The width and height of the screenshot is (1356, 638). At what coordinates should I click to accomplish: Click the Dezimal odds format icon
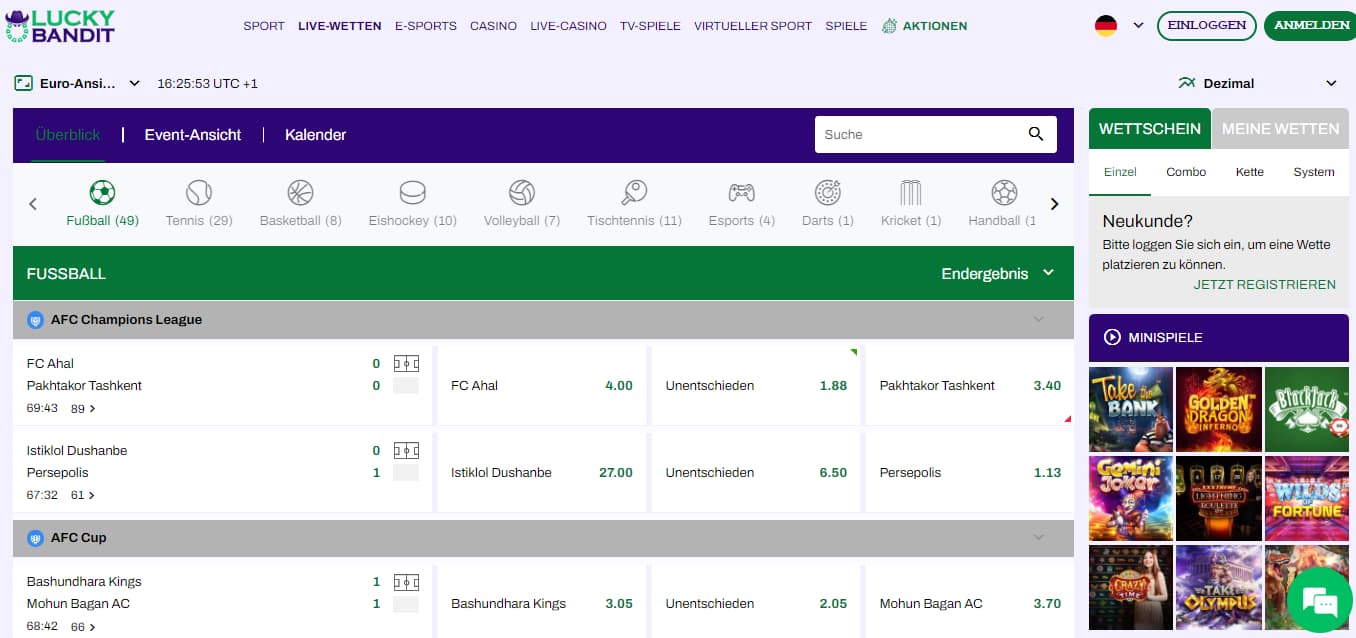coord(1187,83)
